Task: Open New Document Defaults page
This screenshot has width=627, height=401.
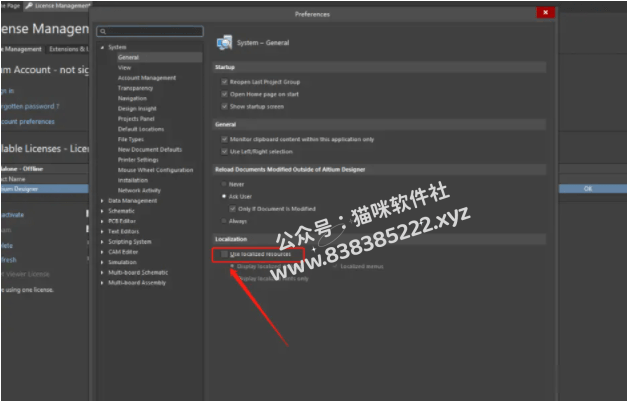Action: pyautogui.click(x=150, y=150)
